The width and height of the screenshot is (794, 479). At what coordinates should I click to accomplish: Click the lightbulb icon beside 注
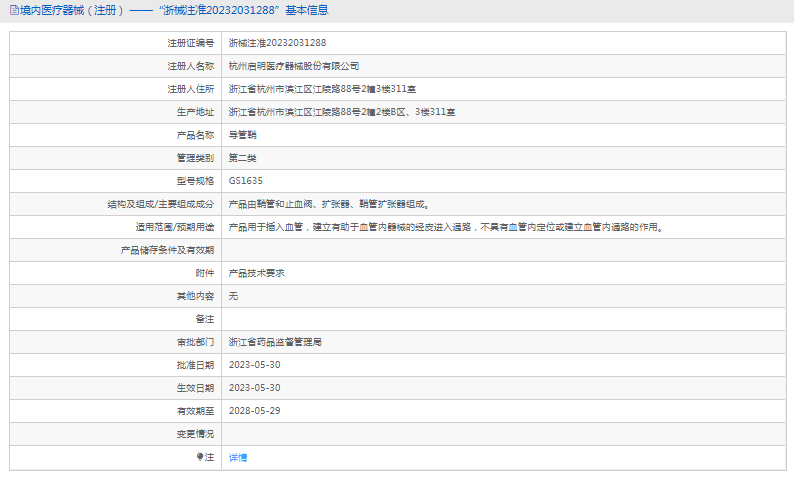[x=200, y=457]
